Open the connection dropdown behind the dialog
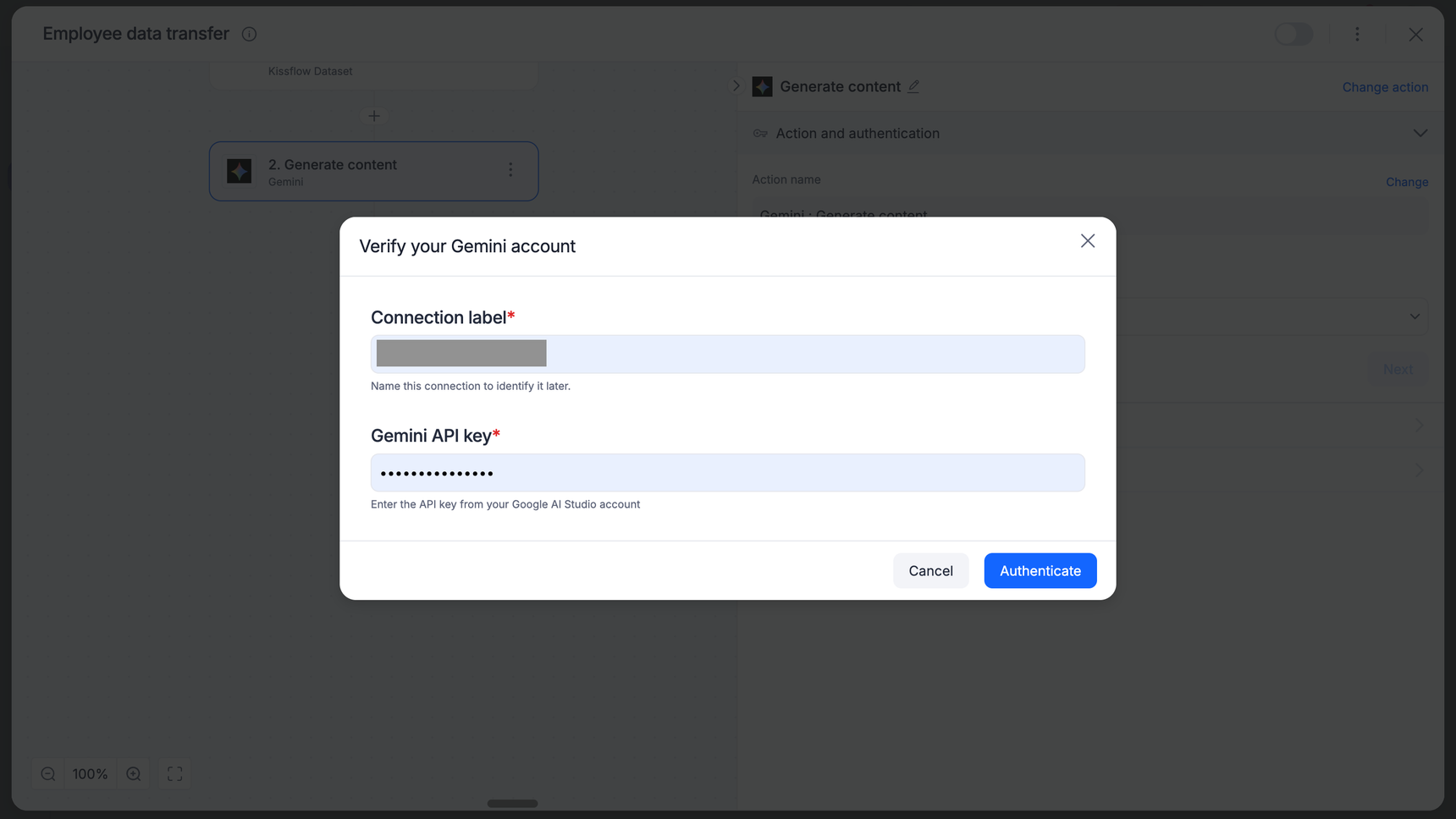The width and height of the screenshot is (1456, 819). tap(1415, 316)
